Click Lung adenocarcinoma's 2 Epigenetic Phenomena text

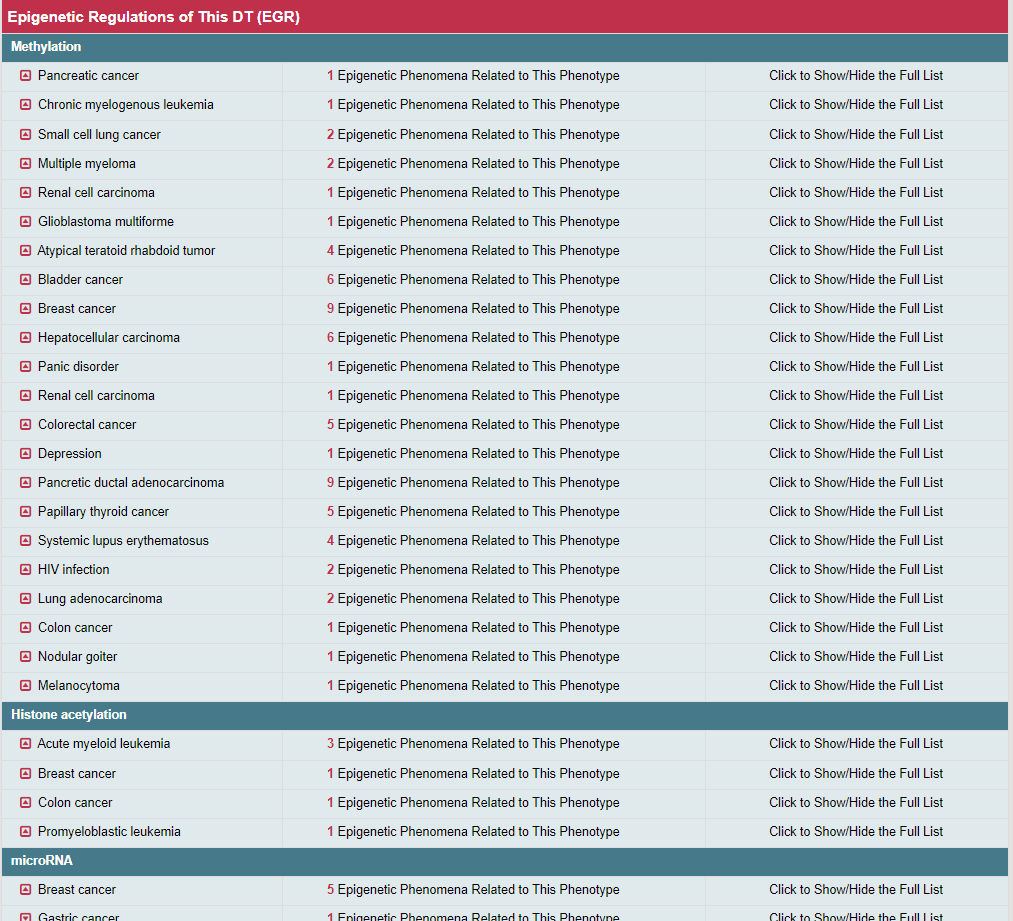point(473,599)
